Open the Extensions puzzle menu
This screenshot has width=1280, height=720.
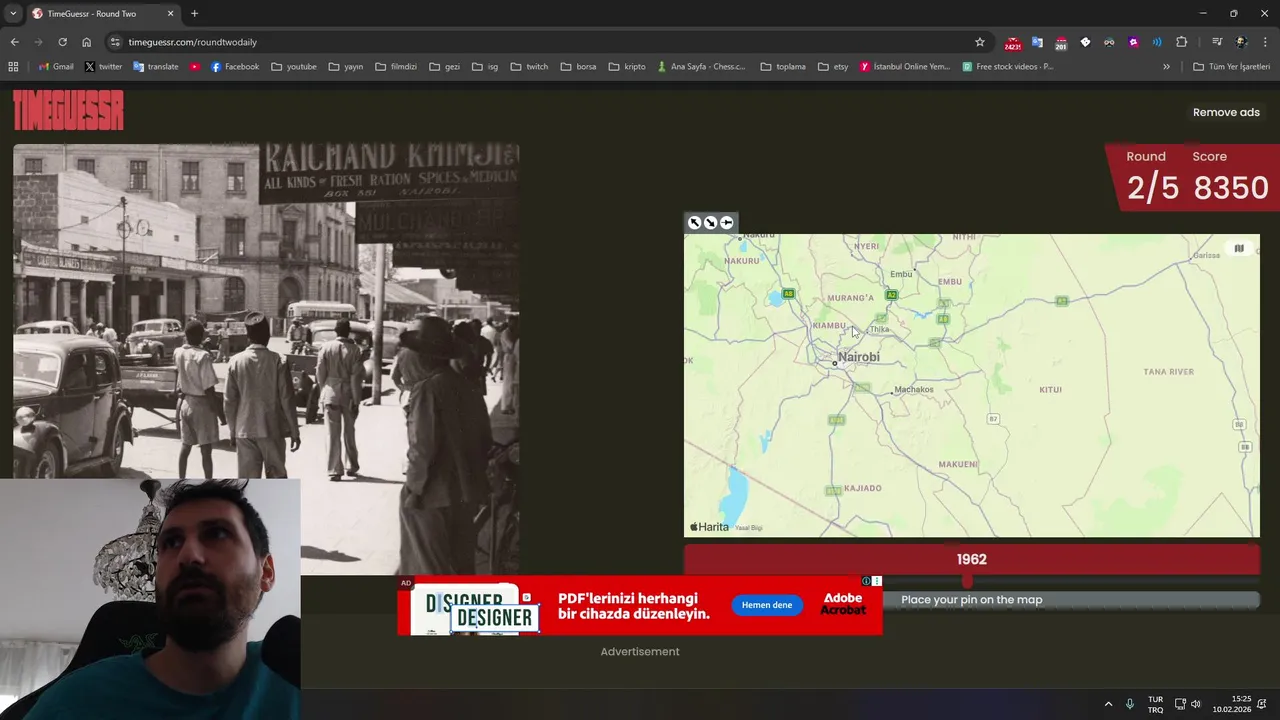(x=1181, y=42)
